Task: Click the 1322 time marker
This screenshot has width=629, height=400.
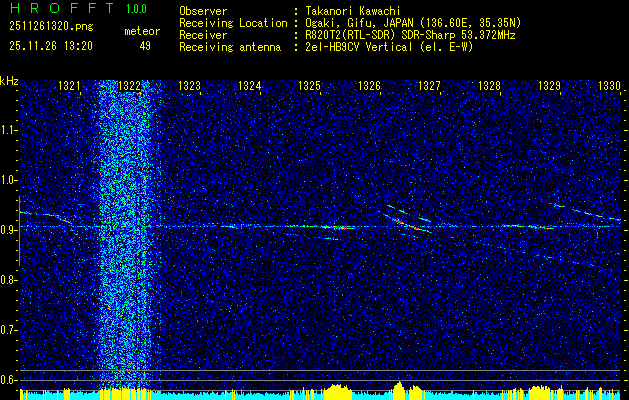Action: click(x=130, y=85)
